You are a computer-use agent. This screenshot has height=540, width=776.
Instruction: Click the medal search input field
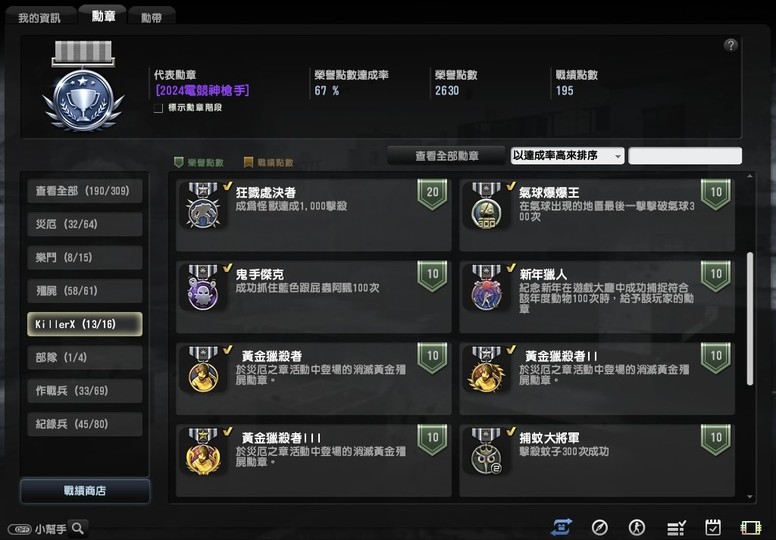pos(685,155)
